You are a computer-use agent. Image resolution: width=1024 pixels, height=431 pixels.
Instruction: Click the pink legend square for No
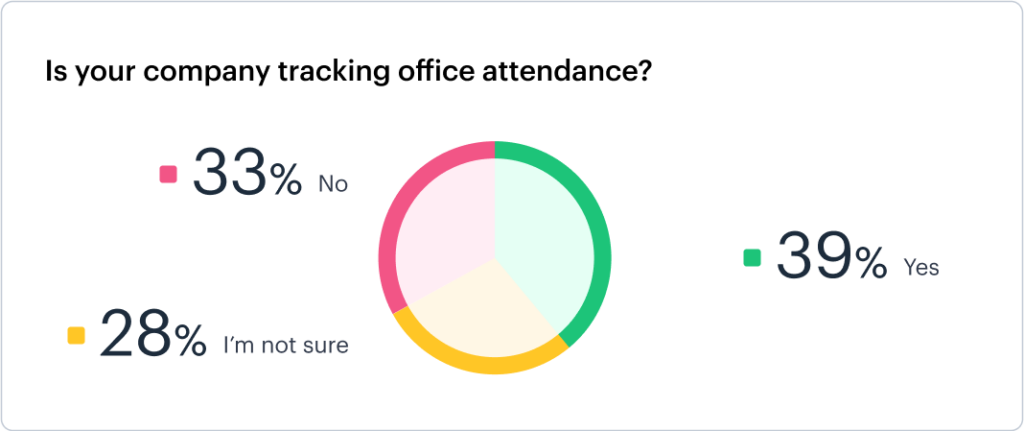click(168, 174)
